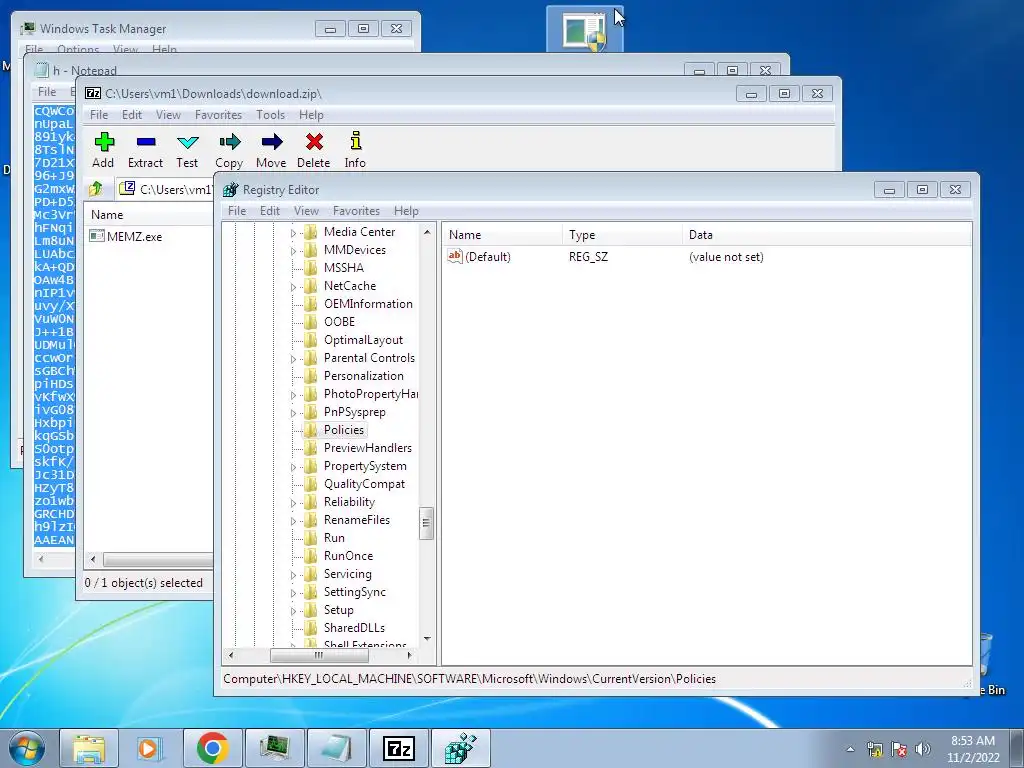This screenshot has width=1024, height=768.
Task: Click registry tree scroll up arrow
Action: [x=427, y=232]
